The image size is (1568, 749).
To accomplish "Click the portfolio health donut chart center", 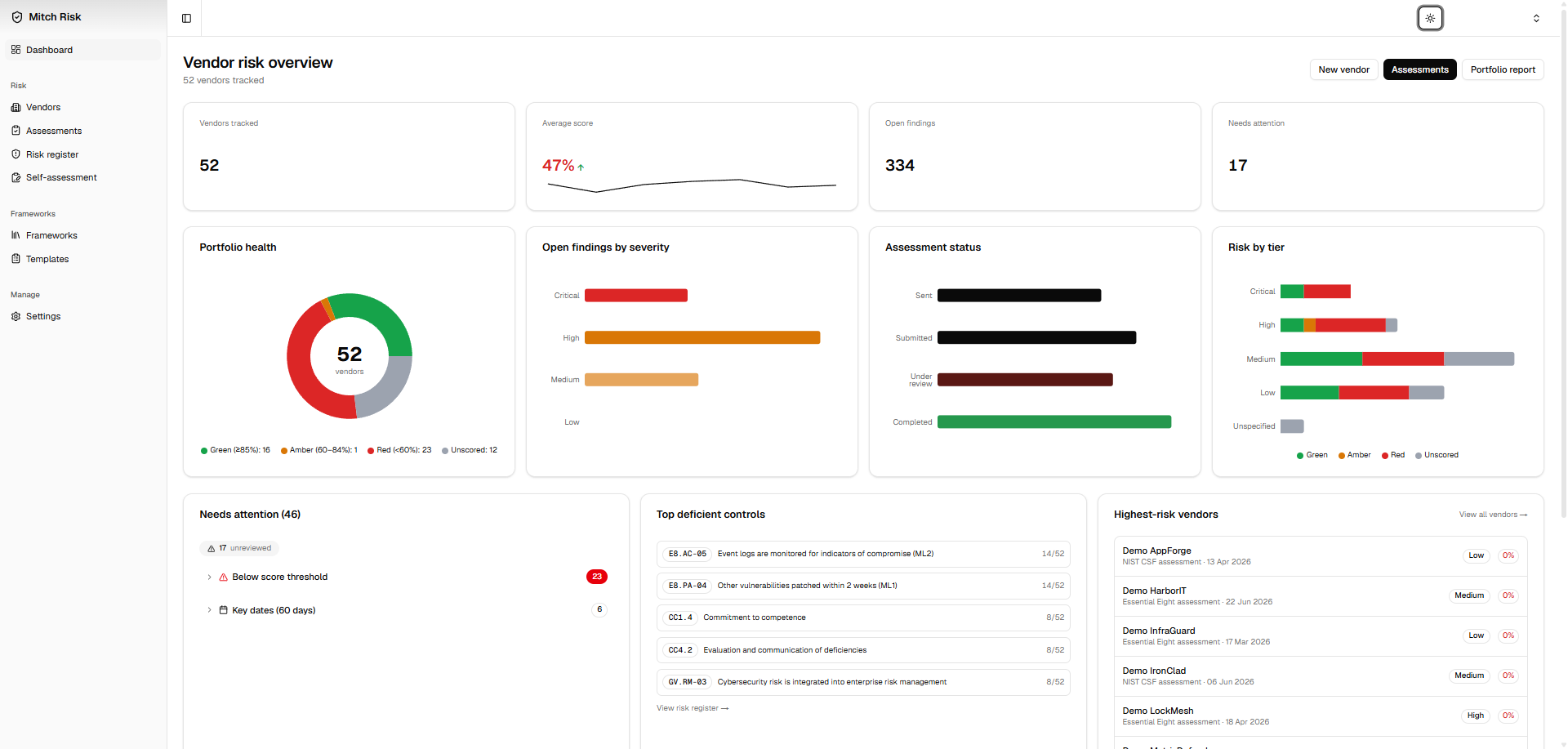I will coord(350,357).
